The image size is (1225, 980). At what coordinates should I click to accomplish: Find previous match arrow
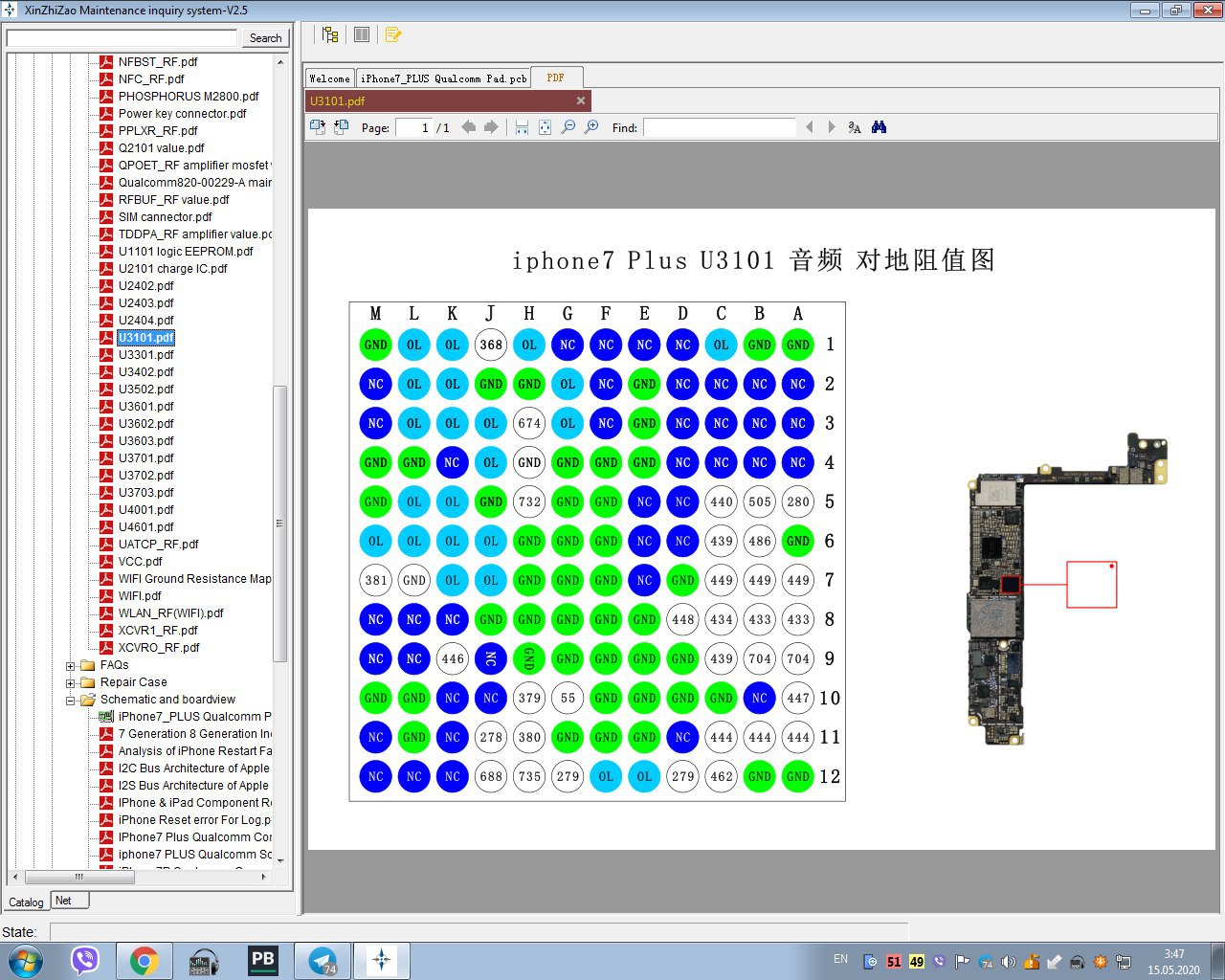[x=809, y=127]
